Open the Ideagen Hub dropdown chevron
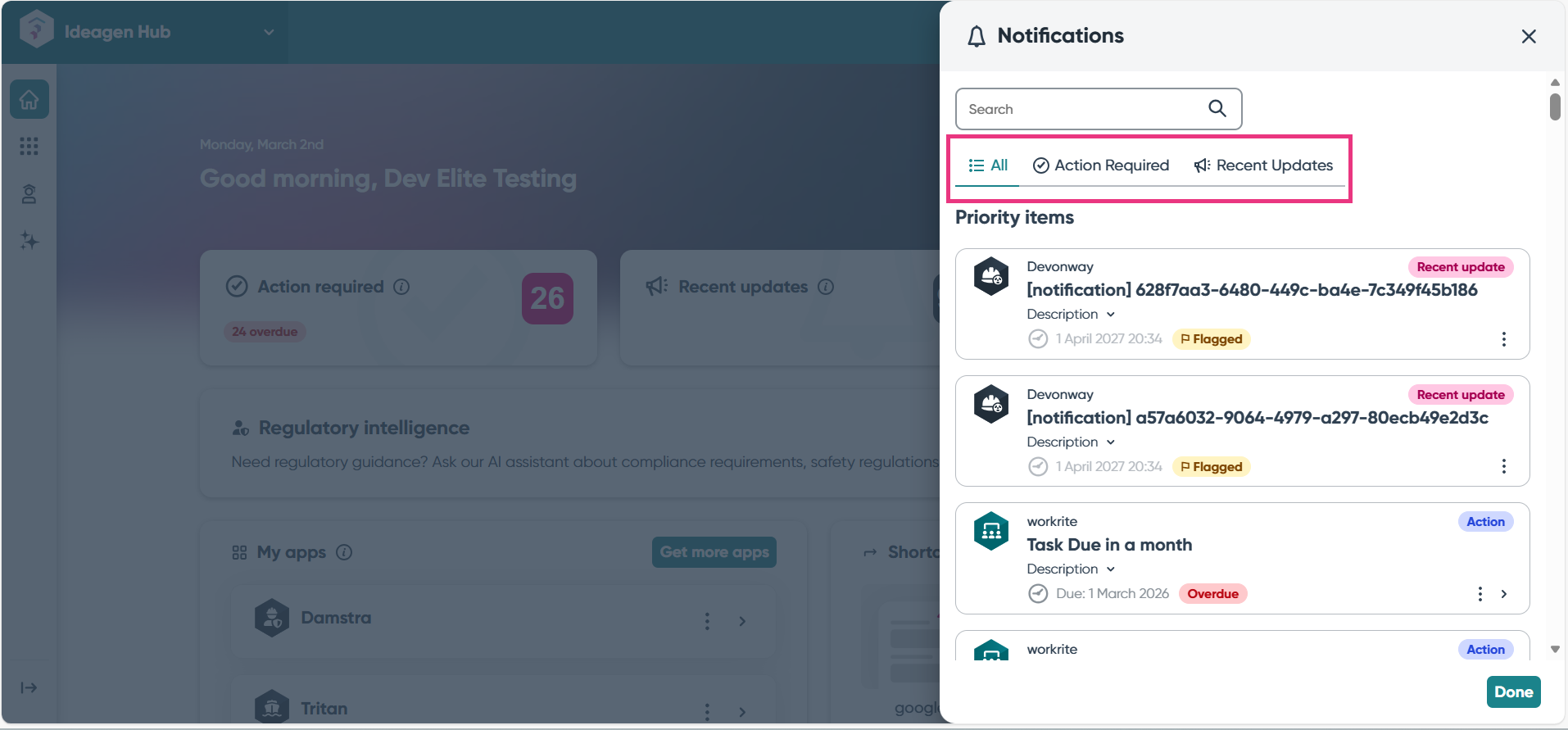This screenshot has width=1568, height=730. [x=269, y=33]
